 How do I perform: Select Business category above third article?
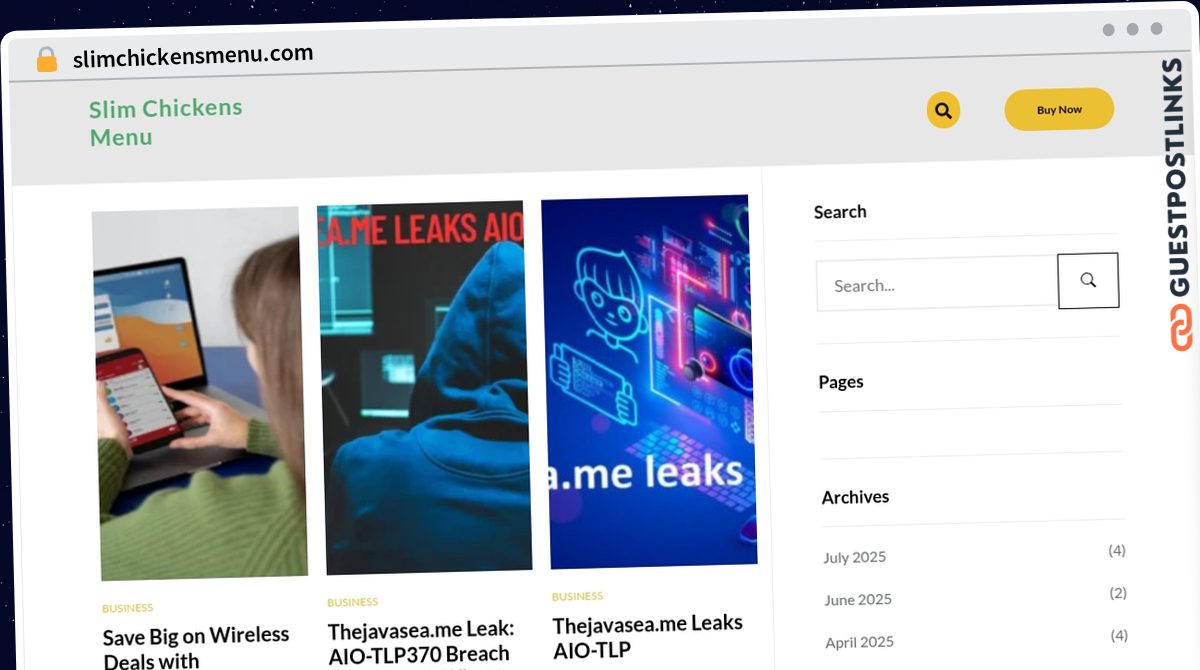point(577,596)
